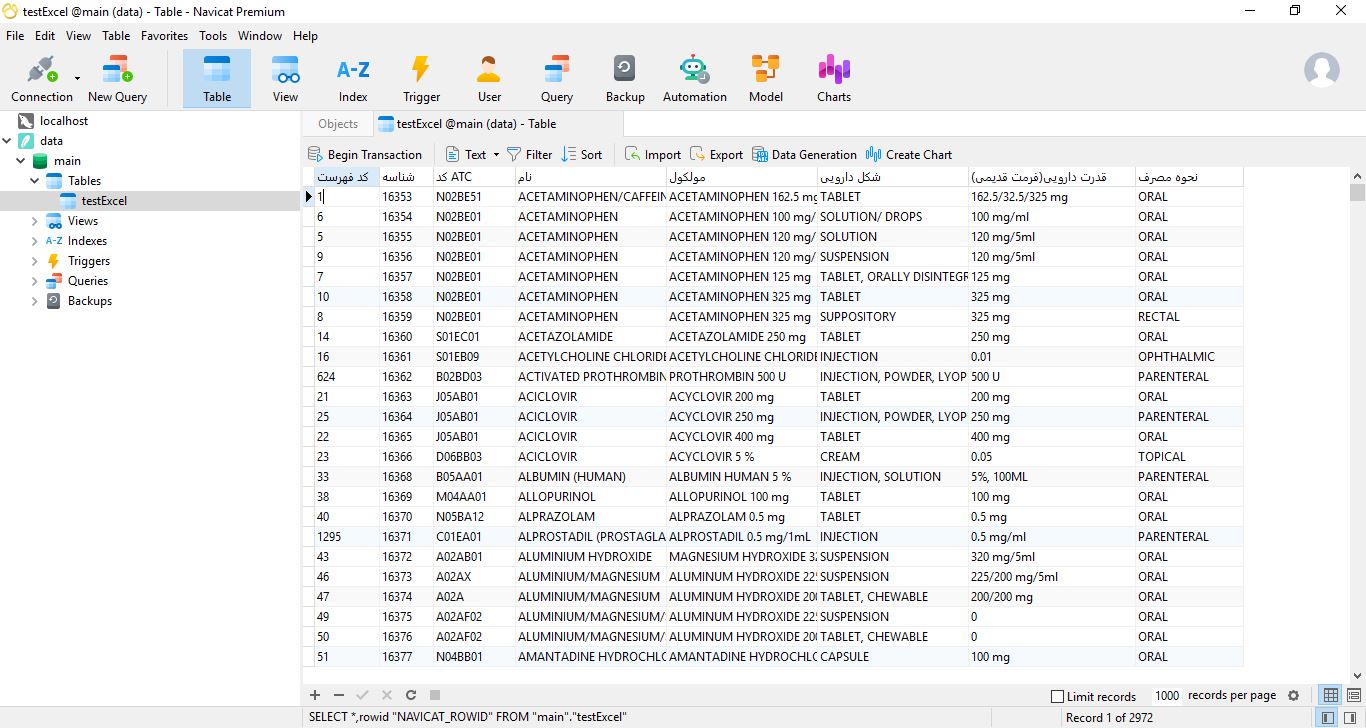Open the Help menu
Viewport: 1366px width, 728px height.
(x=305, y=35)
